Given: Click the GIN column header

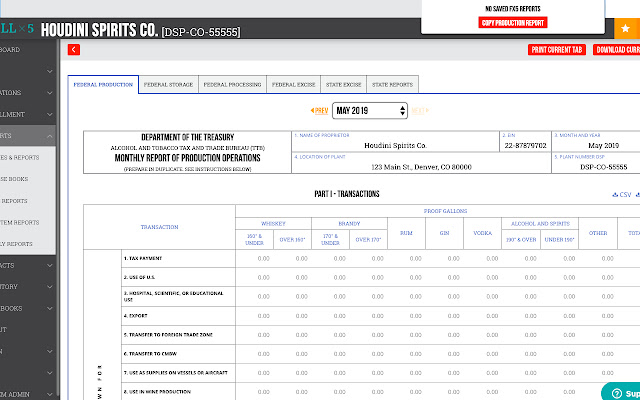Looking at the screenshot, I should (x=444, y=233).
